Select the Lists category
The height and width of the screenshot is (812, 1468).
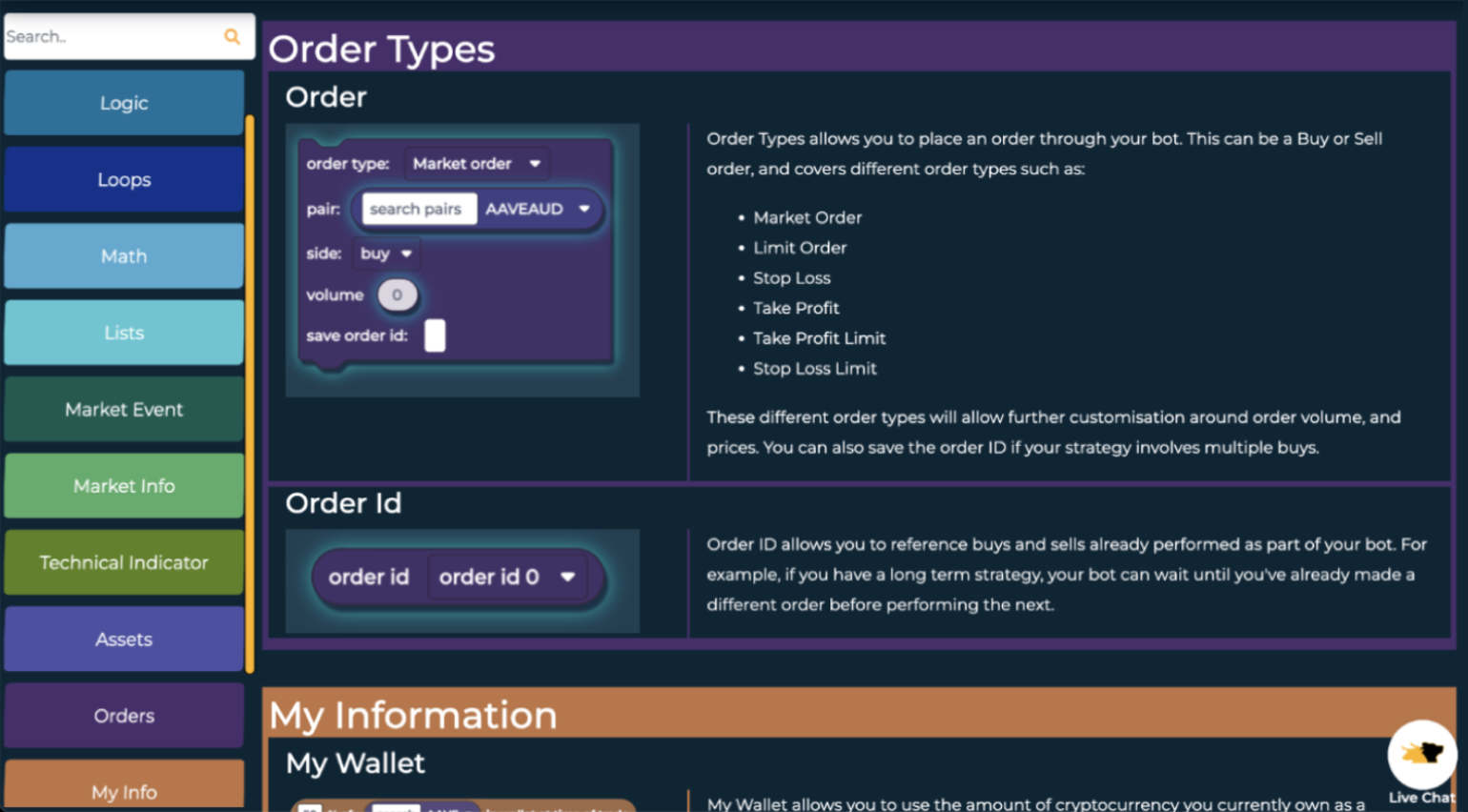click(124, 333)
